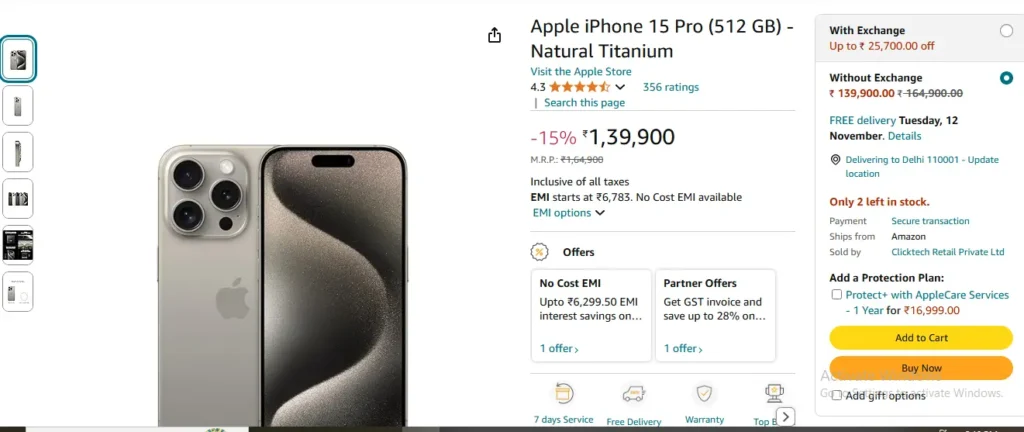Click the location pin icon near Delivering to Delhi
The width and height of the screenshot is (1024, 432).
[x=835, y=160]
